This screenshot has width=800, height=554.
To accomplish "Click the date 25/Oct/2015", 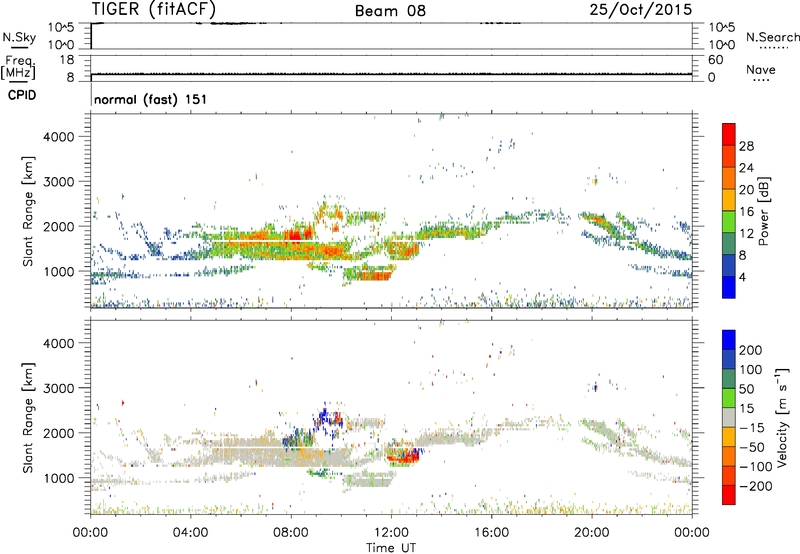I will pos(641,10).
